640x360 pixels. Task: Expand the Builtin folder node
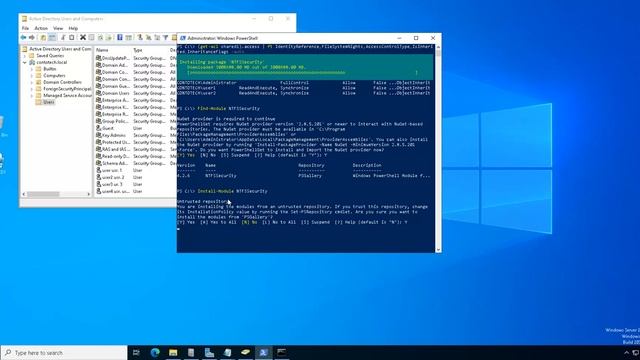point(32,69)
